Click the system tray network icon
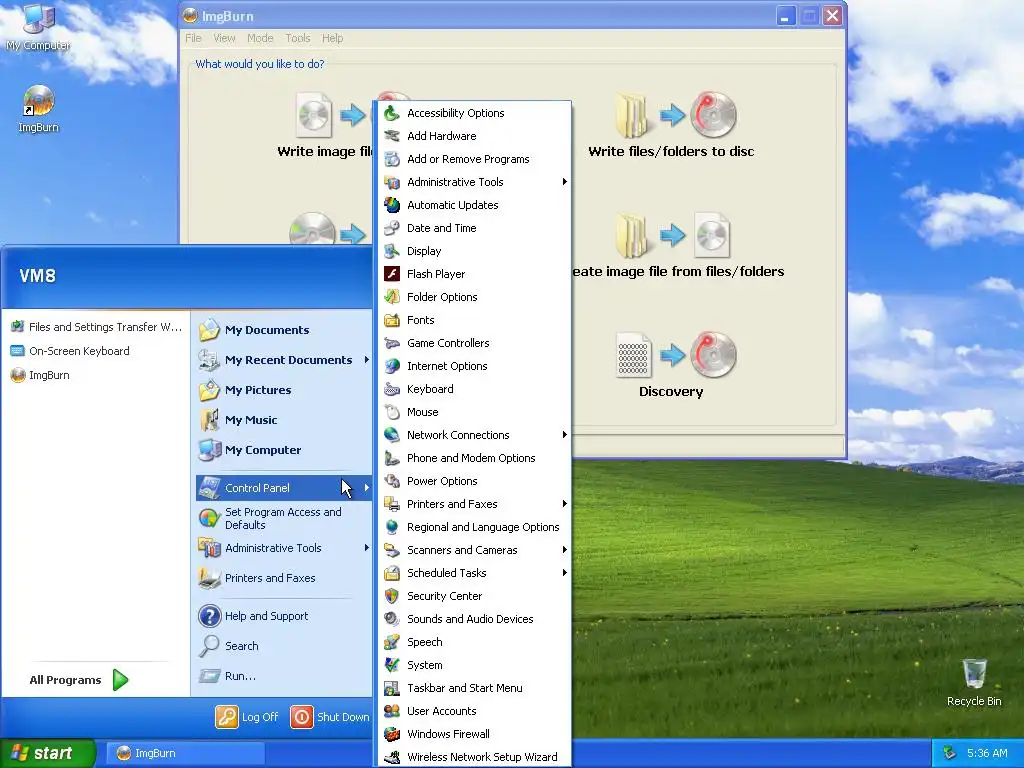 click(x=950, y=753)
